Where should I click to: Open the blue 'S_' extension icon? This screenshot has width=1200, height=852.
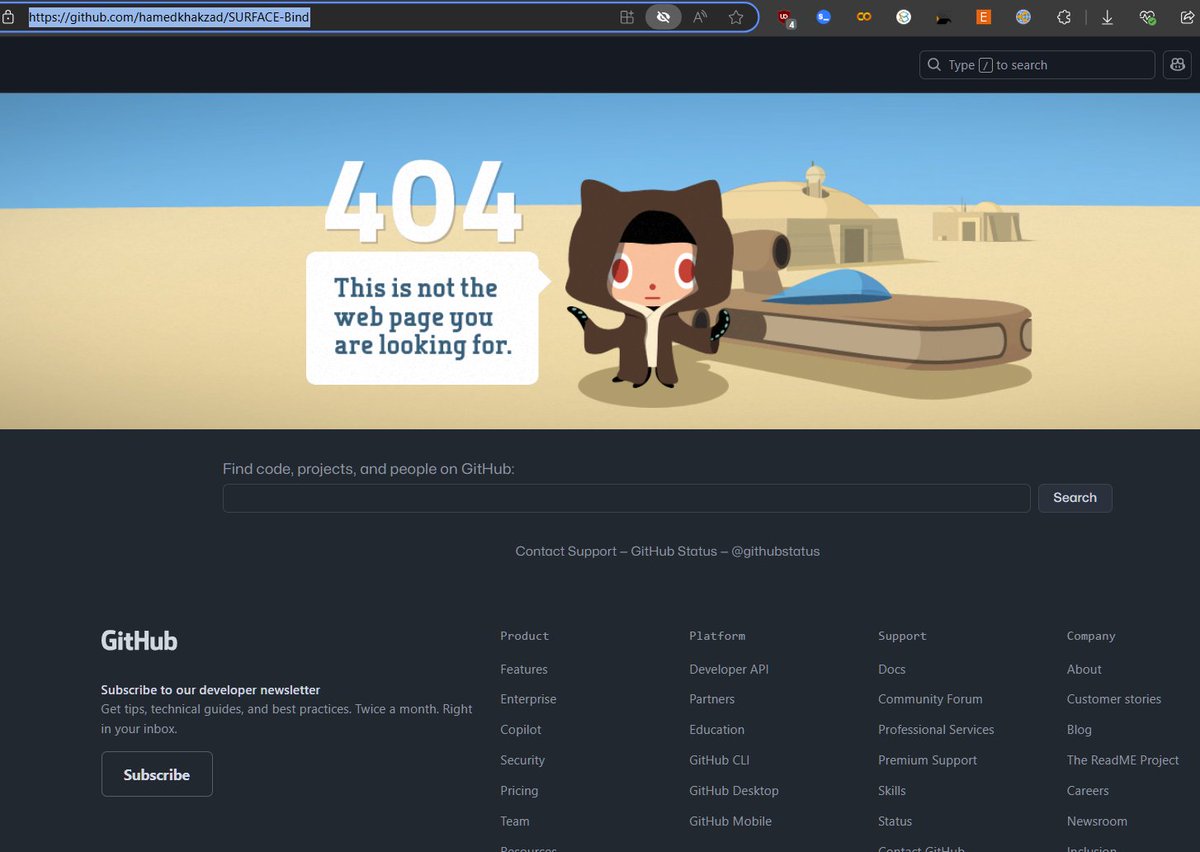click(823, 17)
